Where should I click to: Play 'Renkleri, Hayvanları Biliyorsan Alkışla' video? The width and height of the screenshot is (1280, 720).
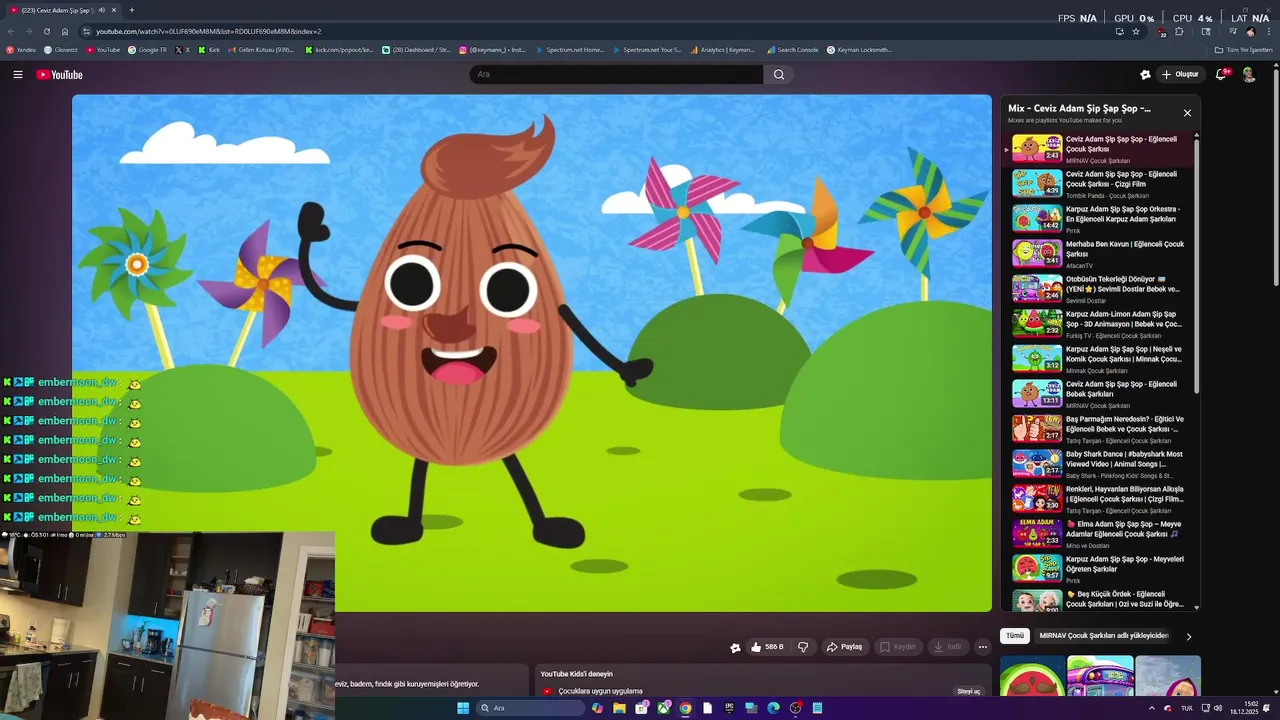[x=1098, y=498]
